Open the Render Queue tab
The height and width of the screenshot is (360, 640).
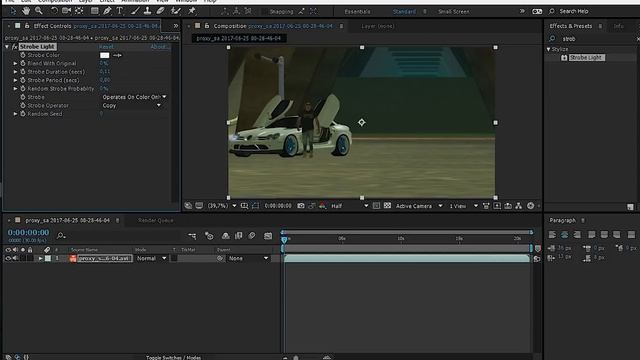[x=156, y=220]
